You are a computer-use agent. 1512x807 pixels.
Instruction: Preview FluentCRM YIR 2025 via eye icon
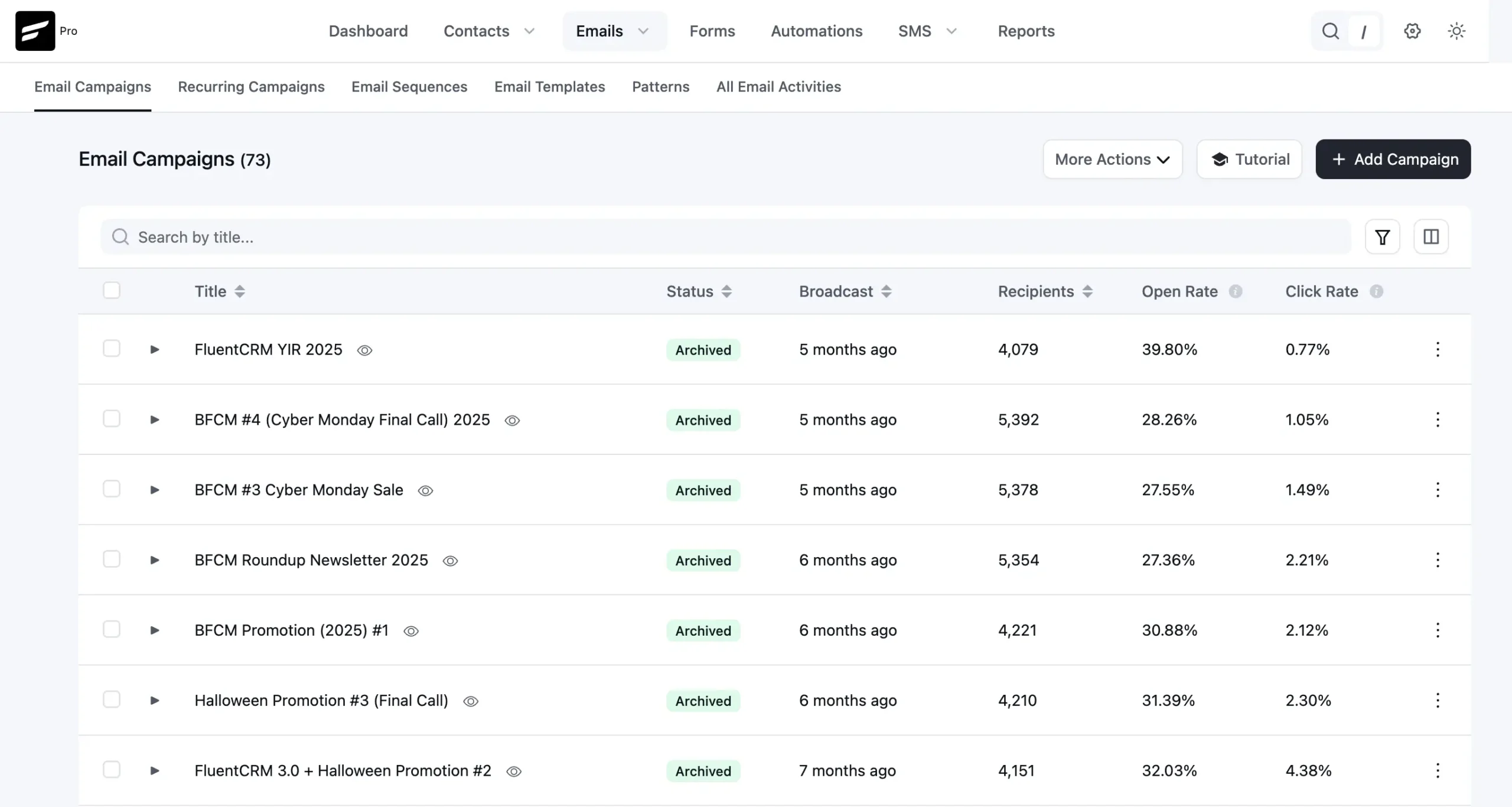365,350
